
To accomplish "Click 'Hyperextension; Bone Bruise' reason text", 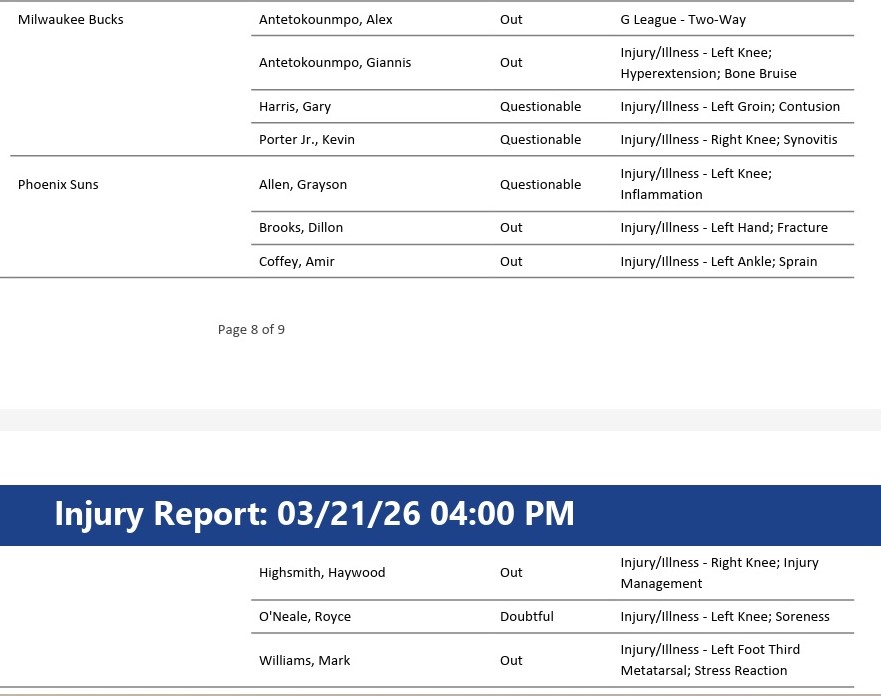I will point(709,74).
